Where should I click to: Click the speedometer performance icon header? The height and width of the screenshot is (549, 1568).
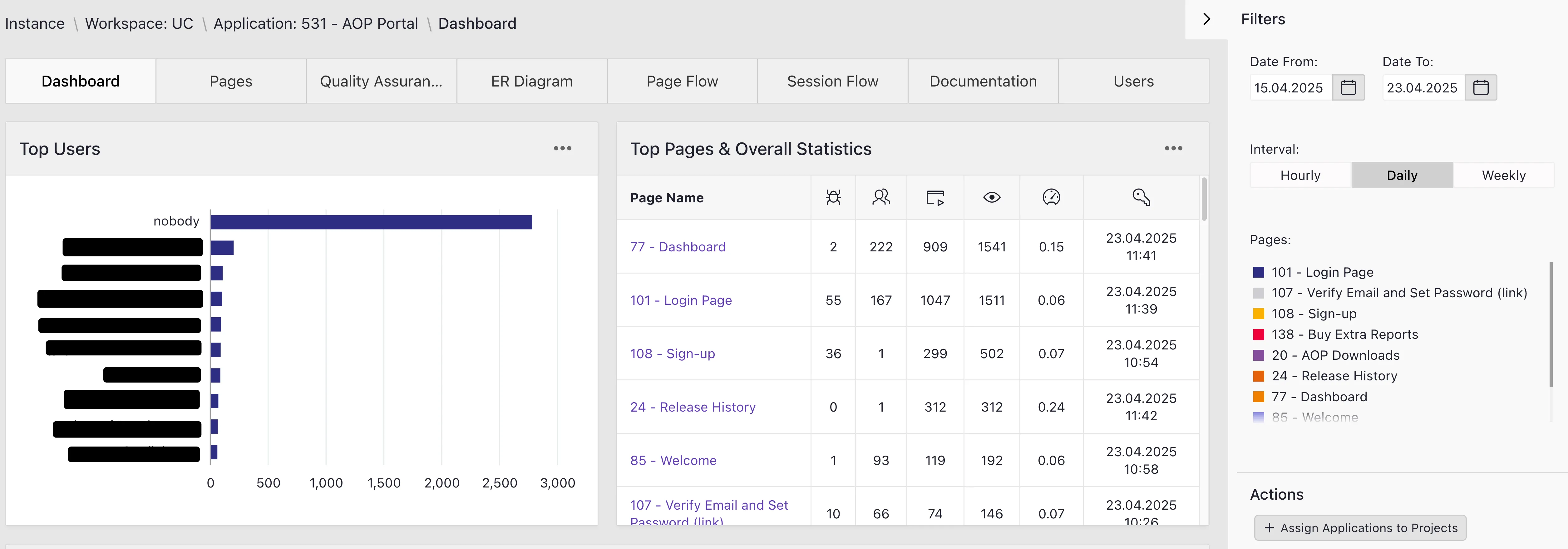1051,197
